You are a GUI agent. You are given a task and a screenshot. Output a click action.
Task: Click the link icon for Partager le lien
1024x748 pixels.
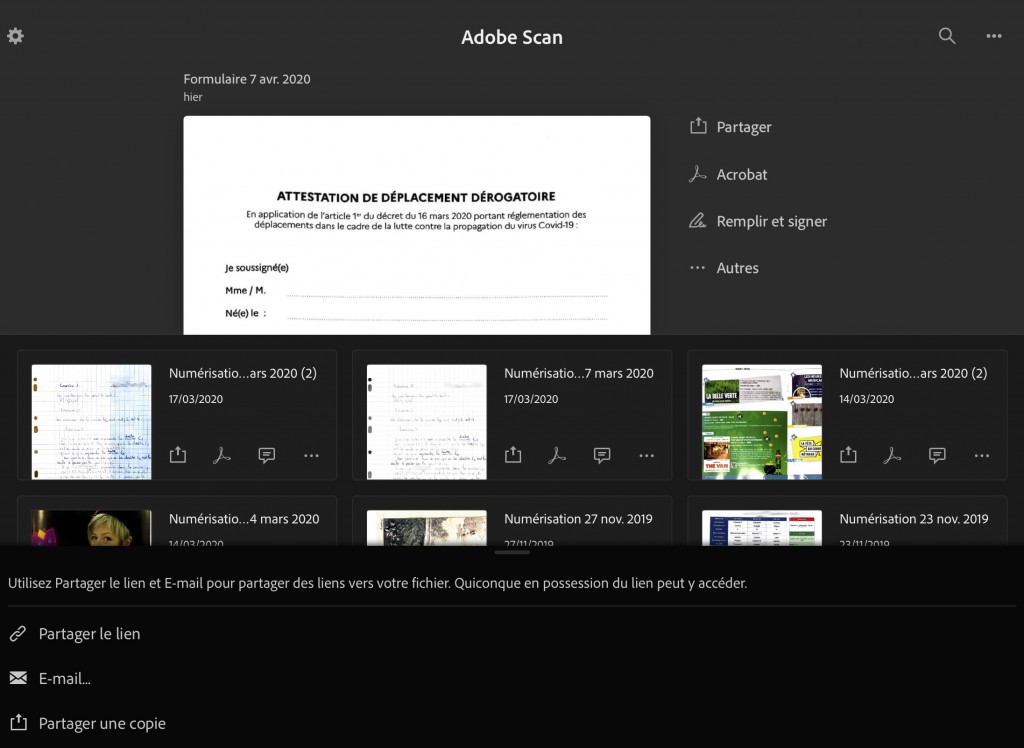18,633
